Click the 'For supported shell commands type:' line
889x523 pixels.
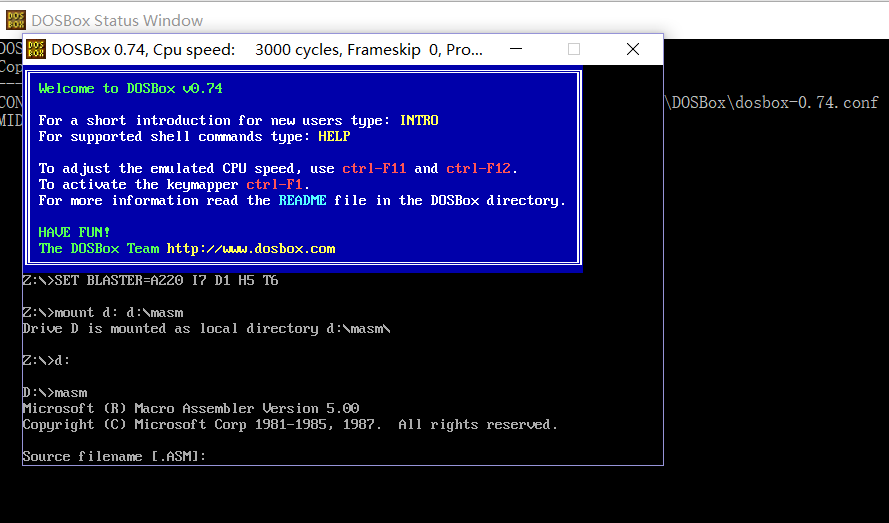coord(194,136)
